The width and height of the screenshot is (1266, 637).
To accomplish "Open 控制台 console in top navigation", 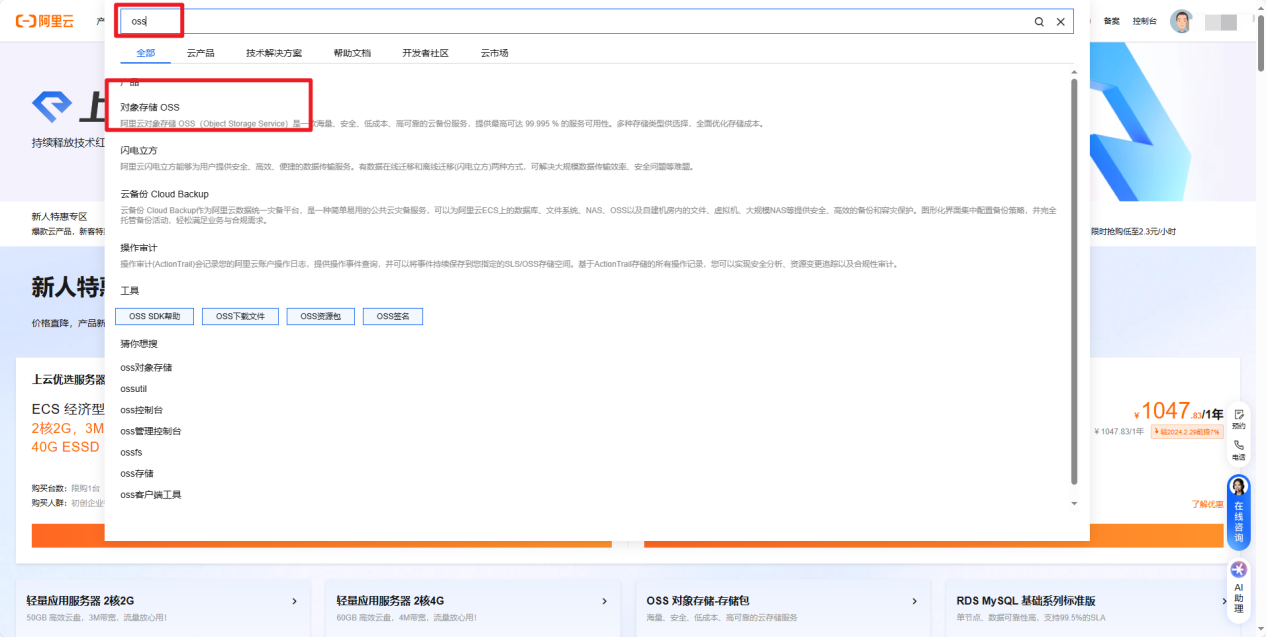I will pyautogui.click(x=1144, y=21).
